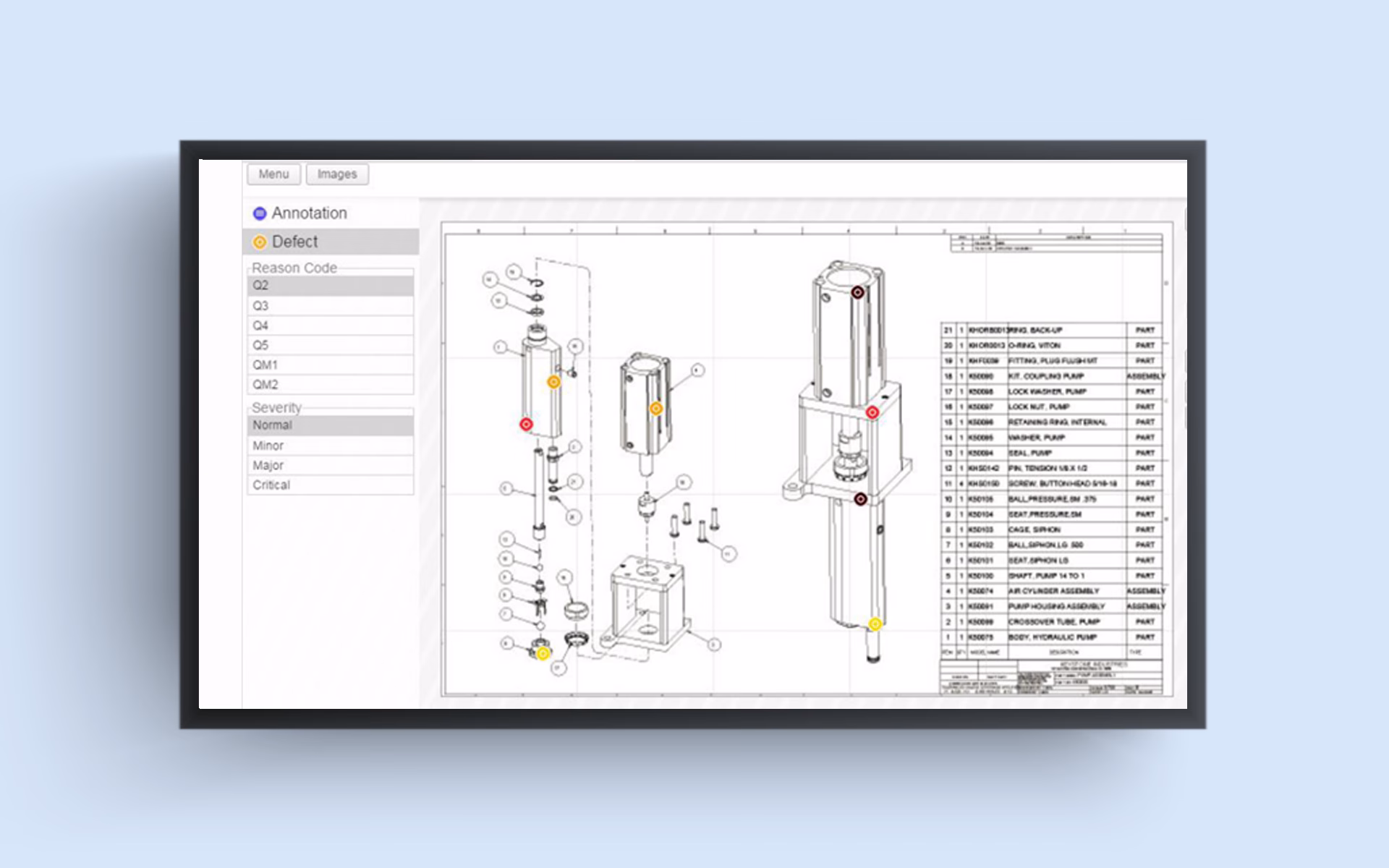Open the Menu button
1389x868 pixels.
pos(273,174)
